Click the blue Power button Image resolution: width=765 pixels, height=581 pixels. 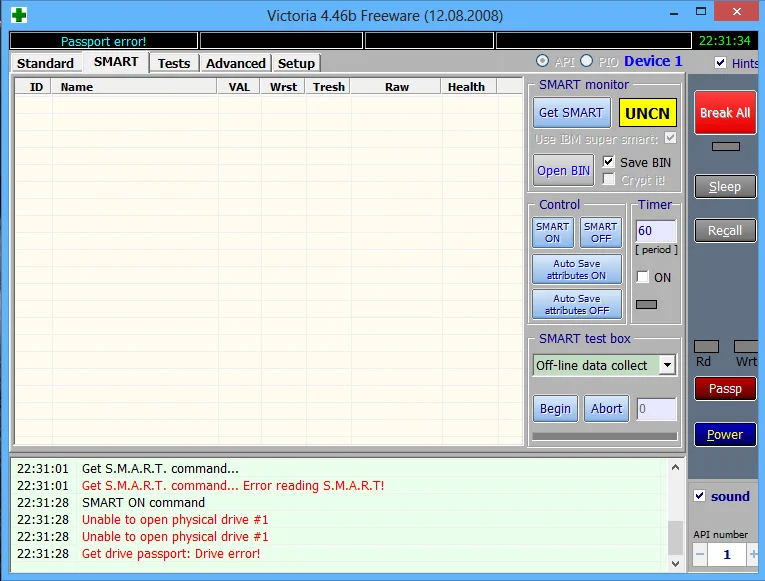point(725,435)
